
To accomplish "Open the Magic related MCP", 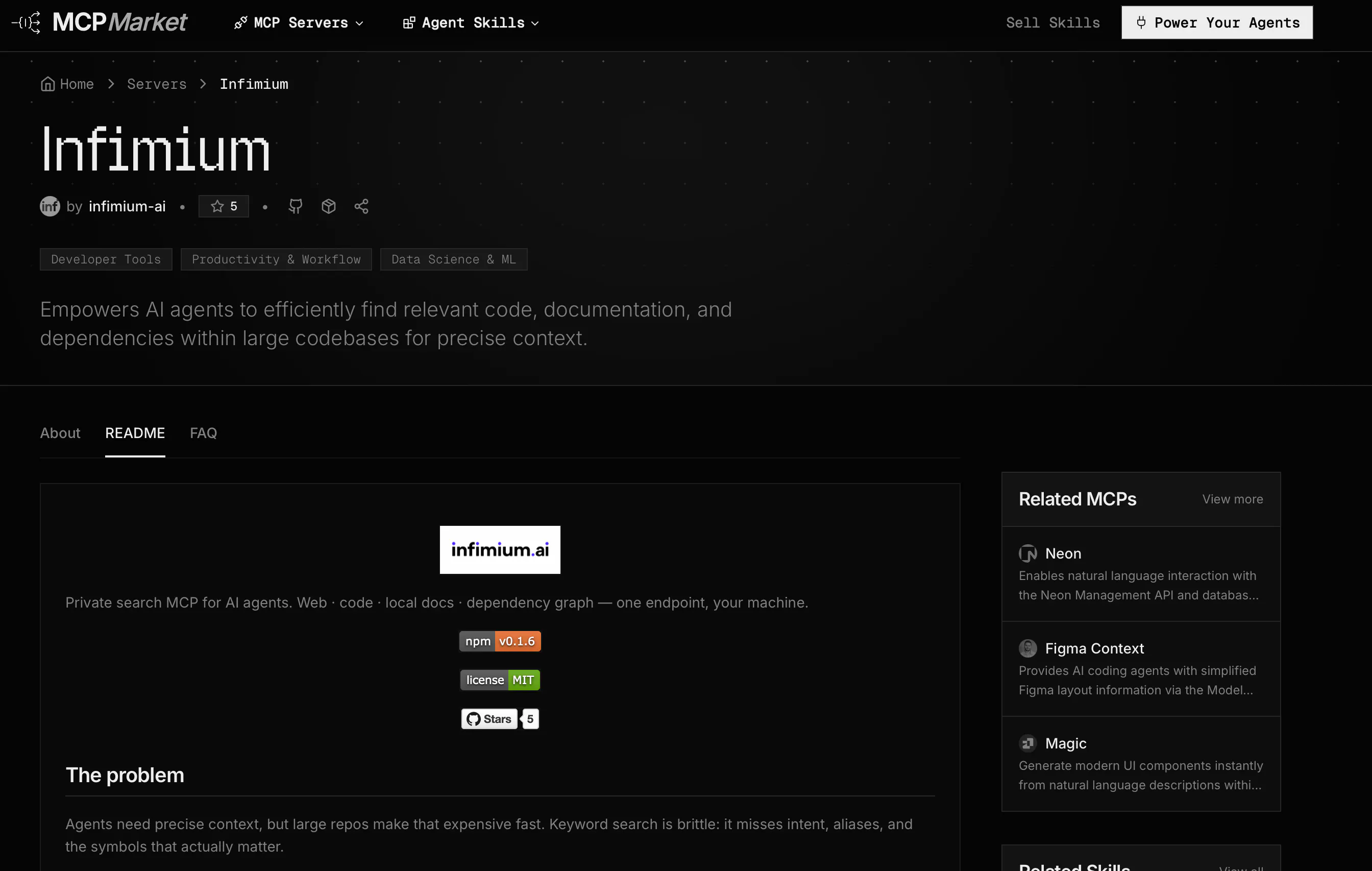I will [1141, 764].
